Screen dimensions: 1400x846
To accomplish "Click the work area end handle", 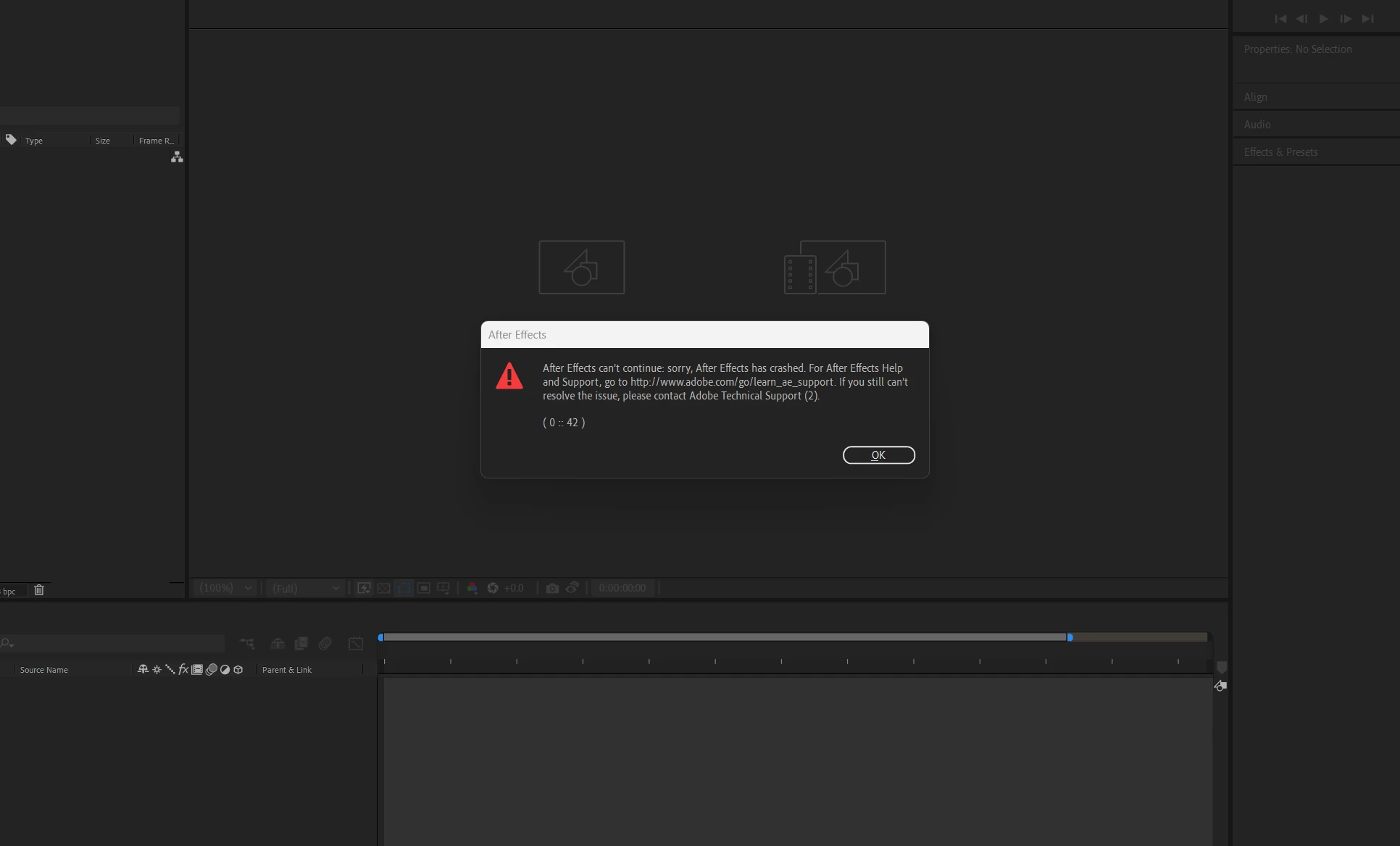I will pos(1070,637).
